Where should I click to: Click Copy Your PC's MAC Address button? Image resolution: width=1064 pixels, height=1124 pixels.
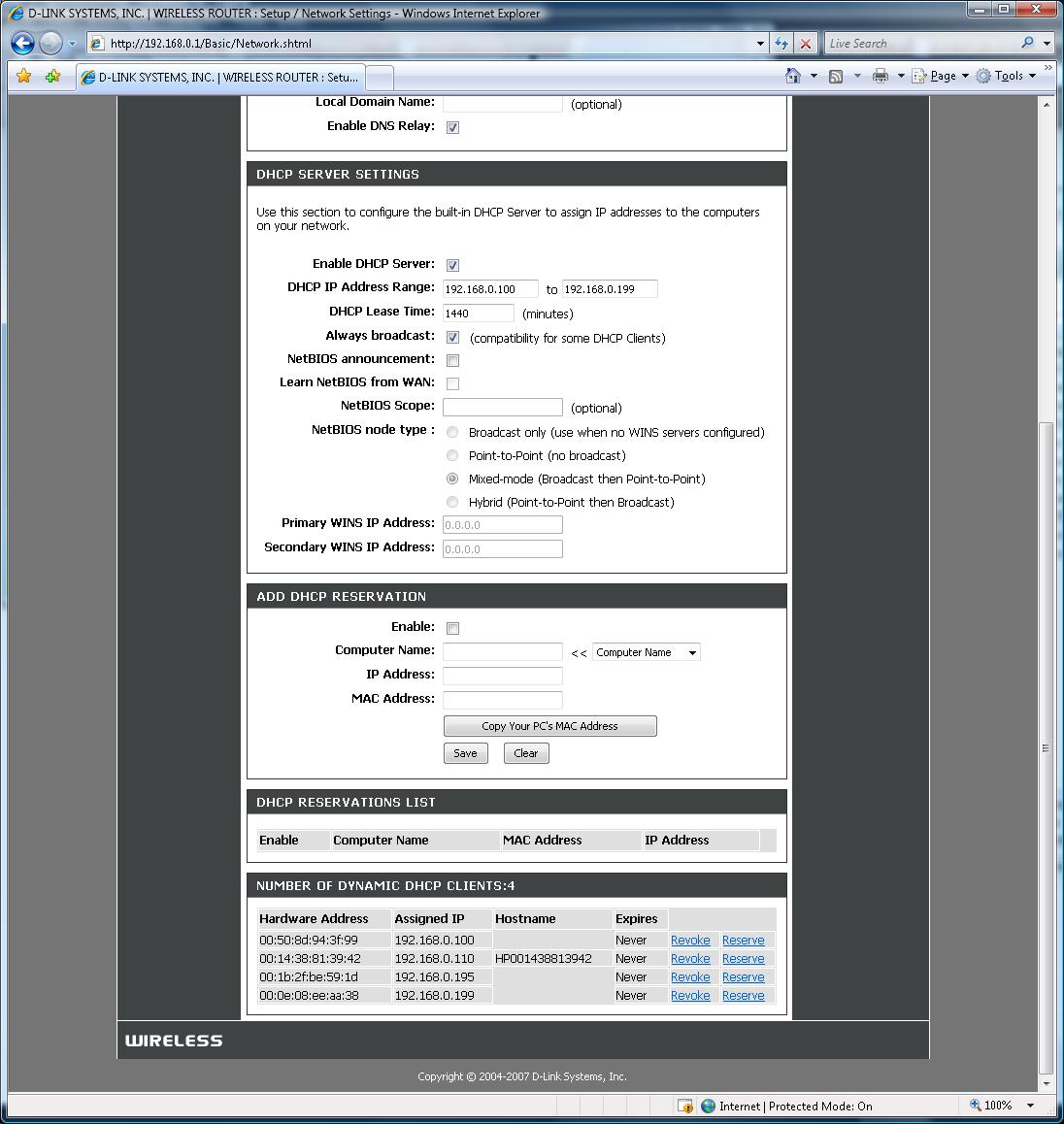[549, 726]
